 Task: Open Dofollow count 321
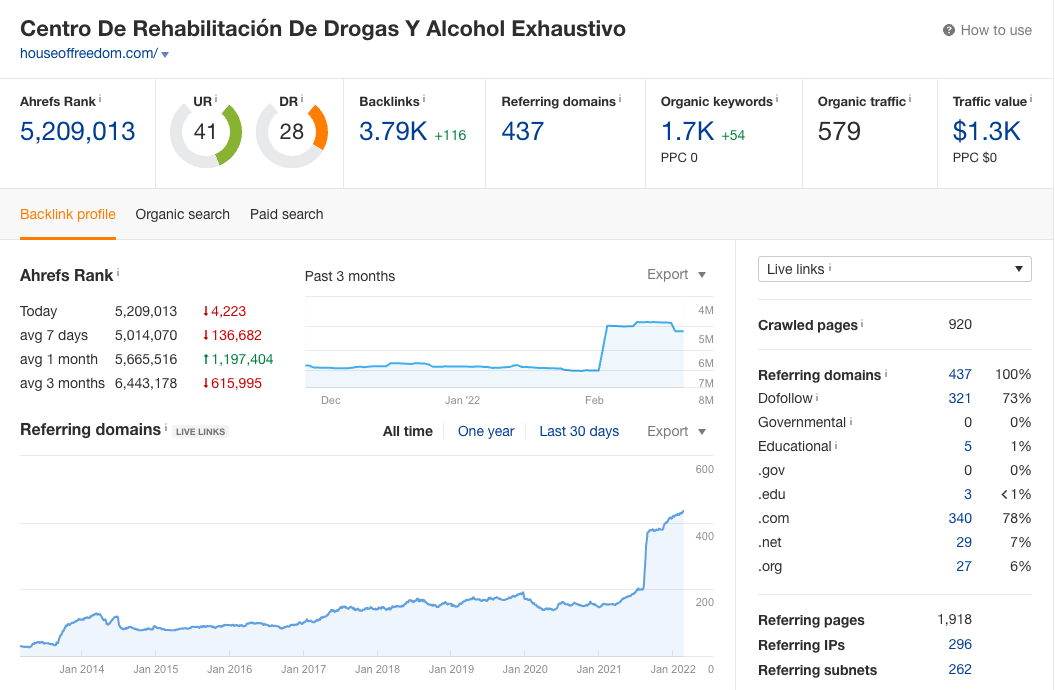coord(959,398)
